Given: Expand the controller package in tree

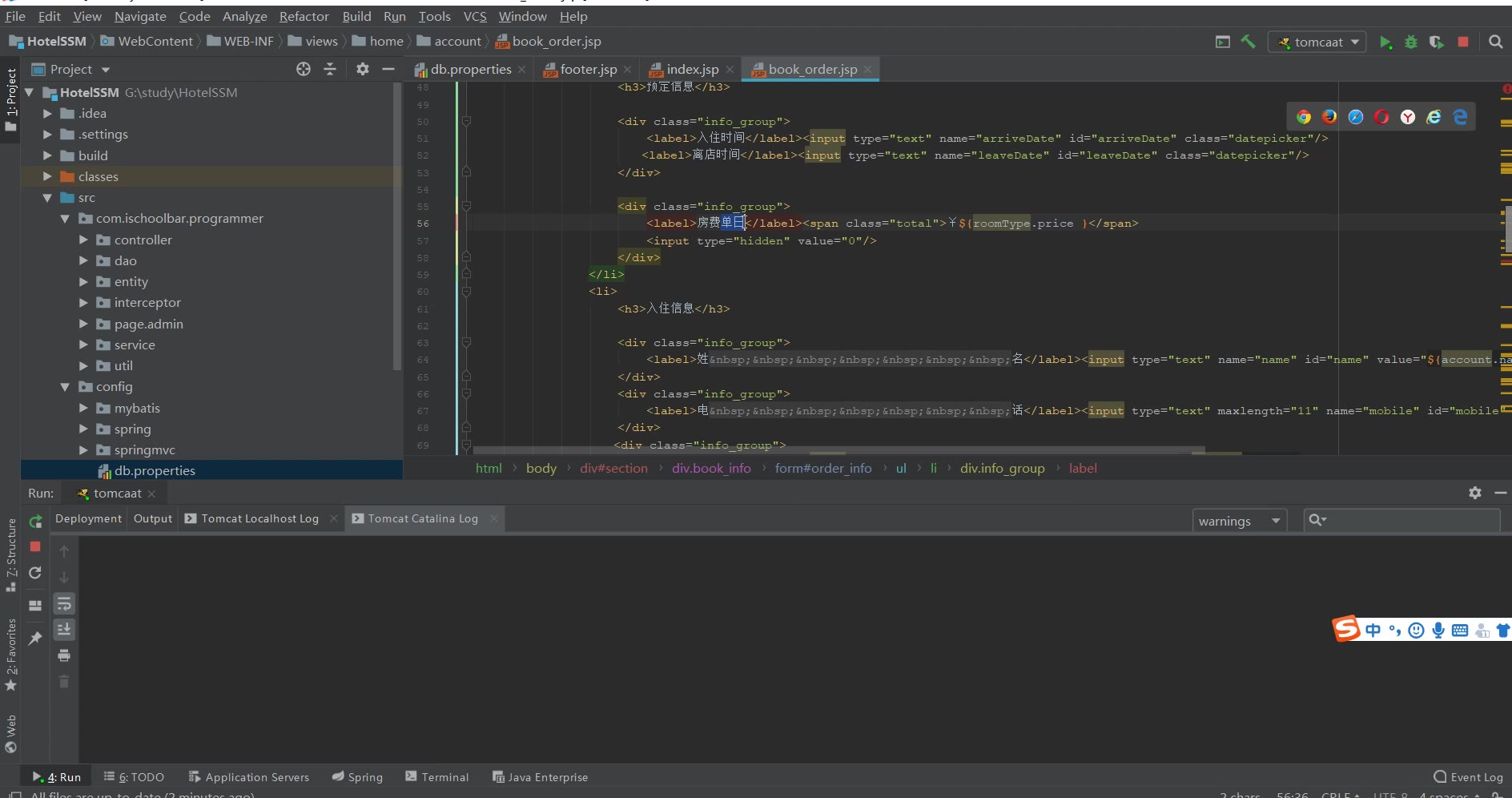Looking at the screenshot, I should point(83,240).
